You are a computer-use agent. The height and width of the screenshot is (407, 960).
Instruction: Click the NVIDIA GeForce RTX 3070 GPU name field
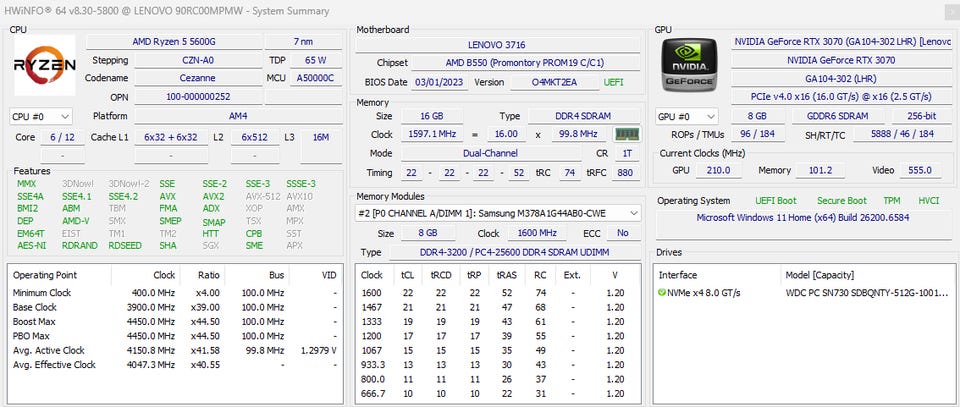tap(842, 60)
